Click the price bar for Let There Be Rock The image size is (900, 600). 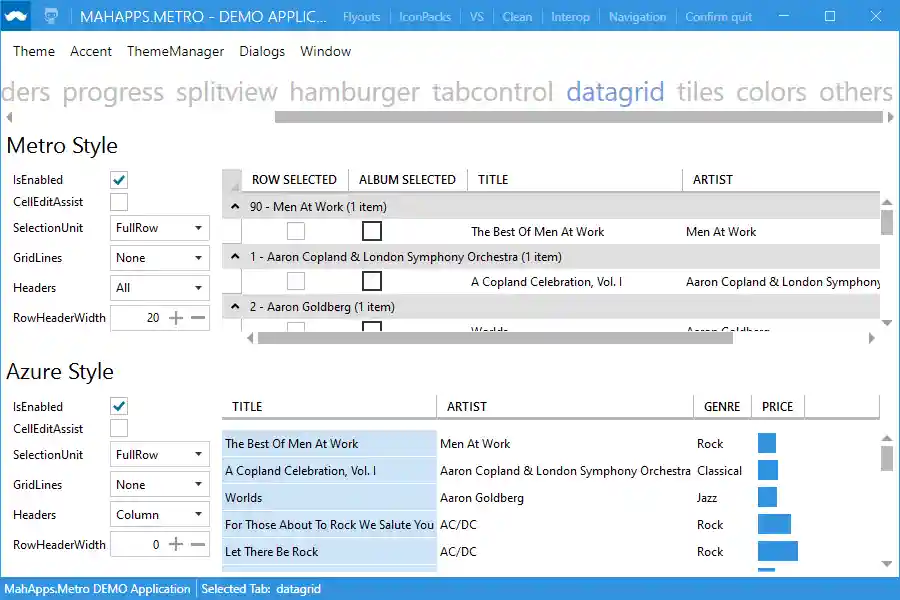pos(778,551)
